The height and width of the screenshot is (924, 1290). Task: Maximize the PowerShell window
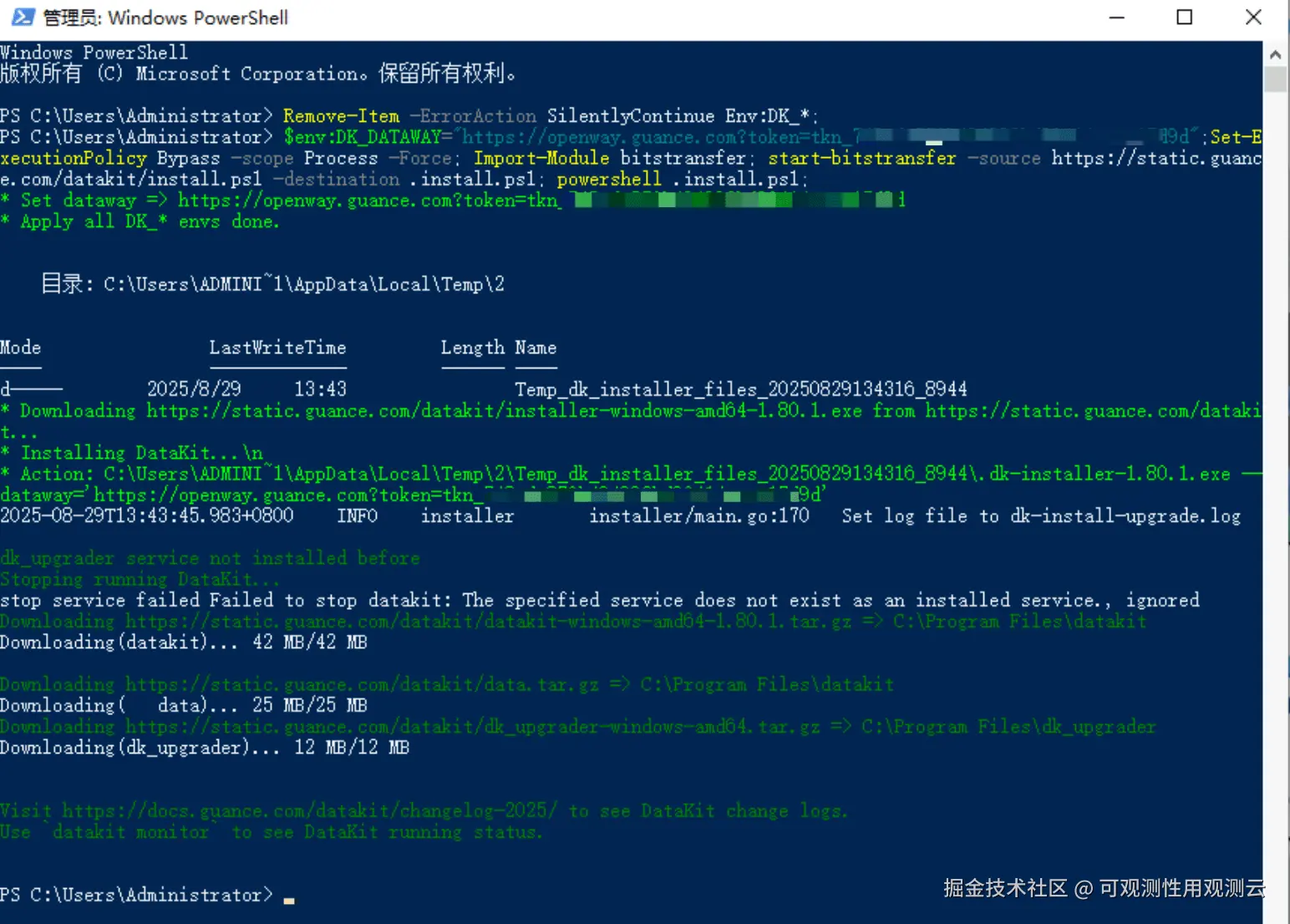pos(1184,18)
